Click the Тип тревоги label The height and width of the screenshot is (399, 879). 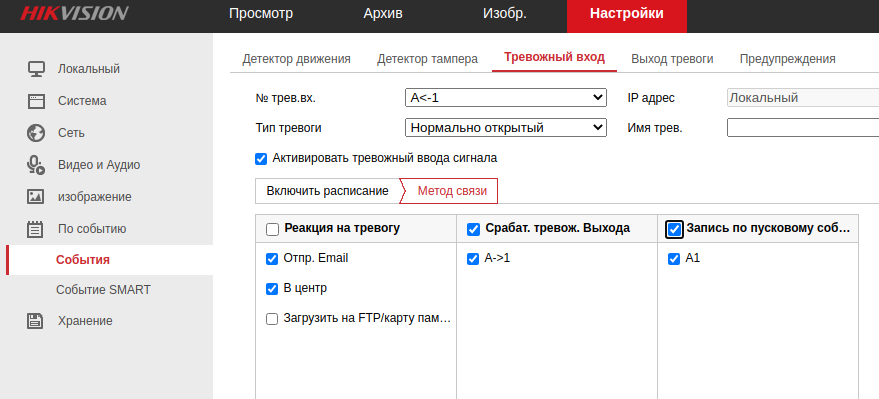coord(288,128)
